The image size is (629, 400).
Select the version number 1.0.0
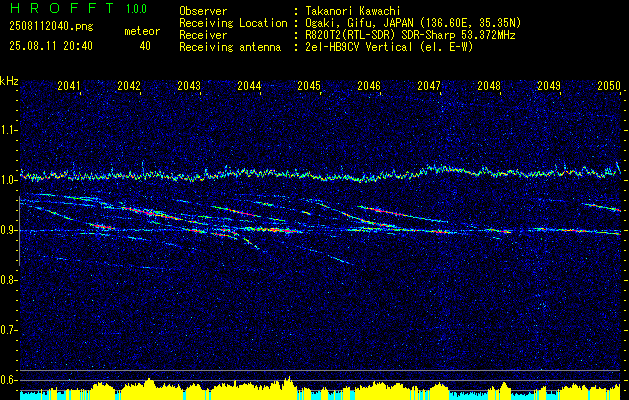(136, 9)
